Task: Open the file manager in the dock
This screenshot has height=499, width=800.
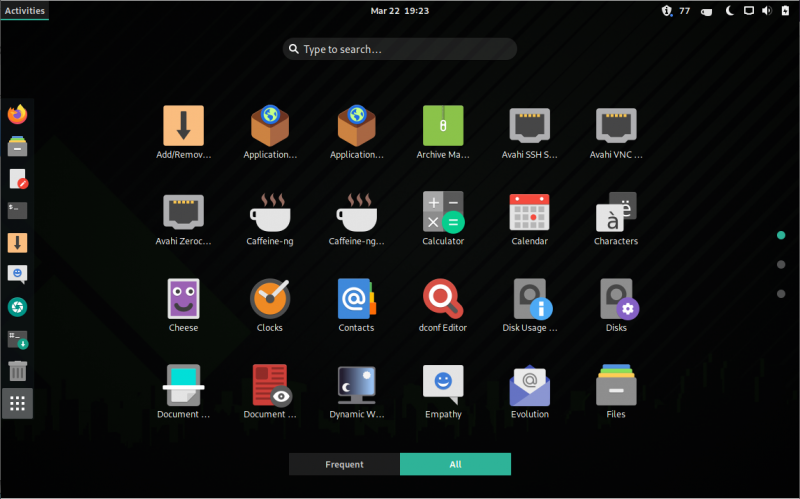Action: click(x=17, y=146)
